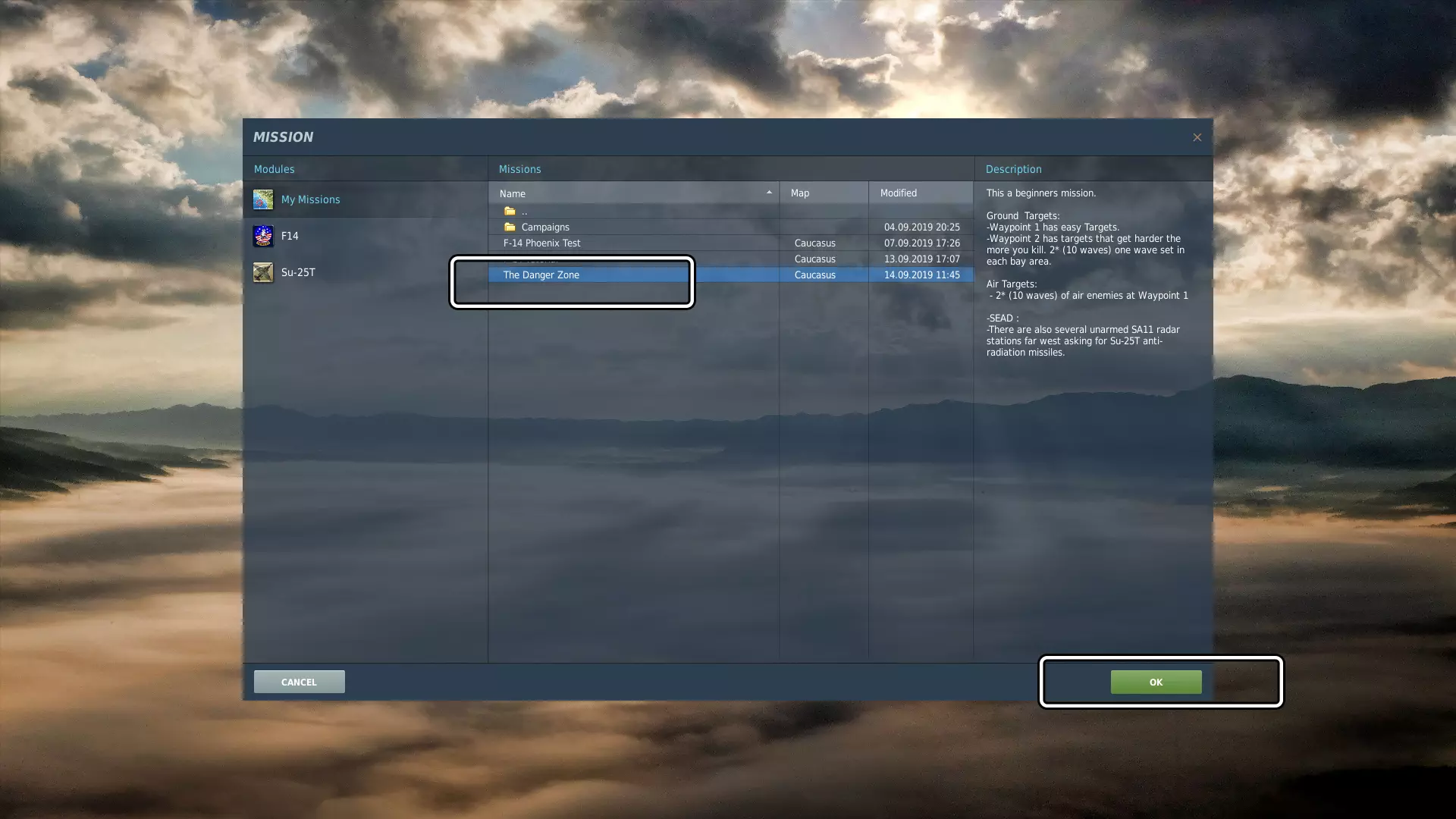Image resolution: width=1456 pixels, height=819 pixels.
Task: Click the Name column header label
Action: click(x=513, y=193)
